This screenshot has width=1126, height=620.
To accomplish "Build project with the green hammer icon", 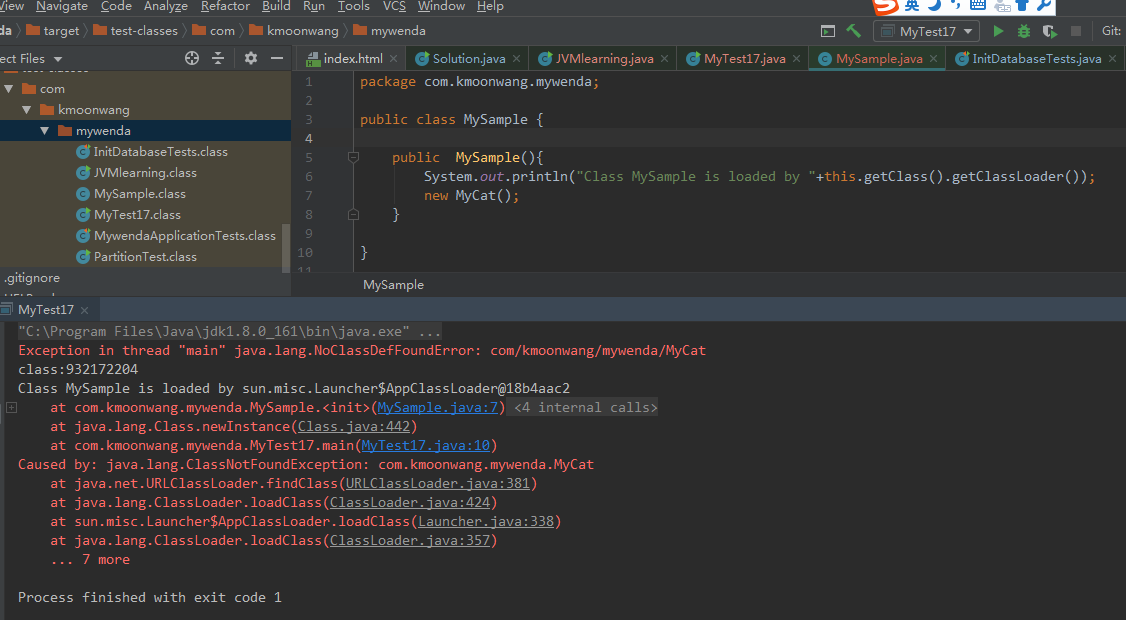I will (853, 31).
